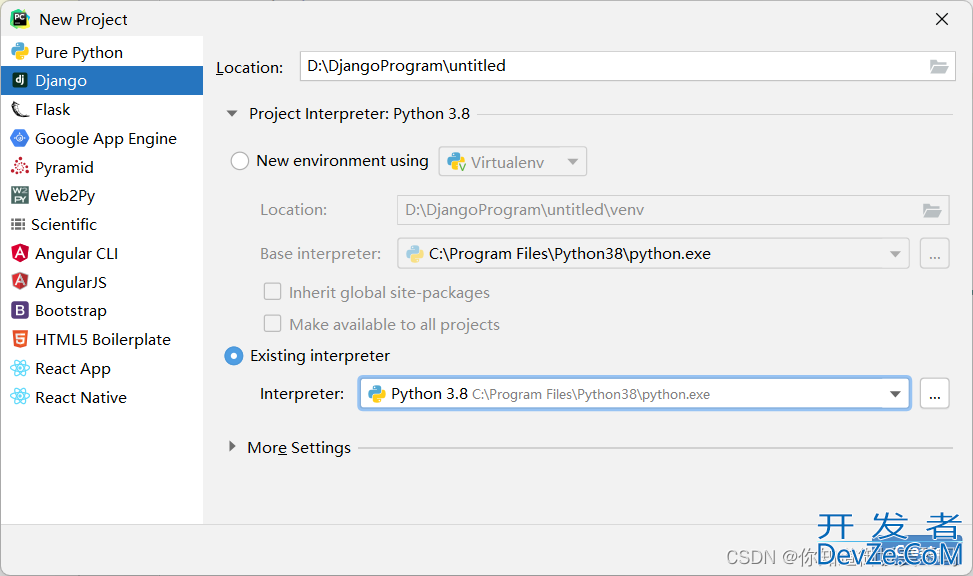Choose the Google App Engine icon
The image size is (973, 576).
(x=20, y=138)
